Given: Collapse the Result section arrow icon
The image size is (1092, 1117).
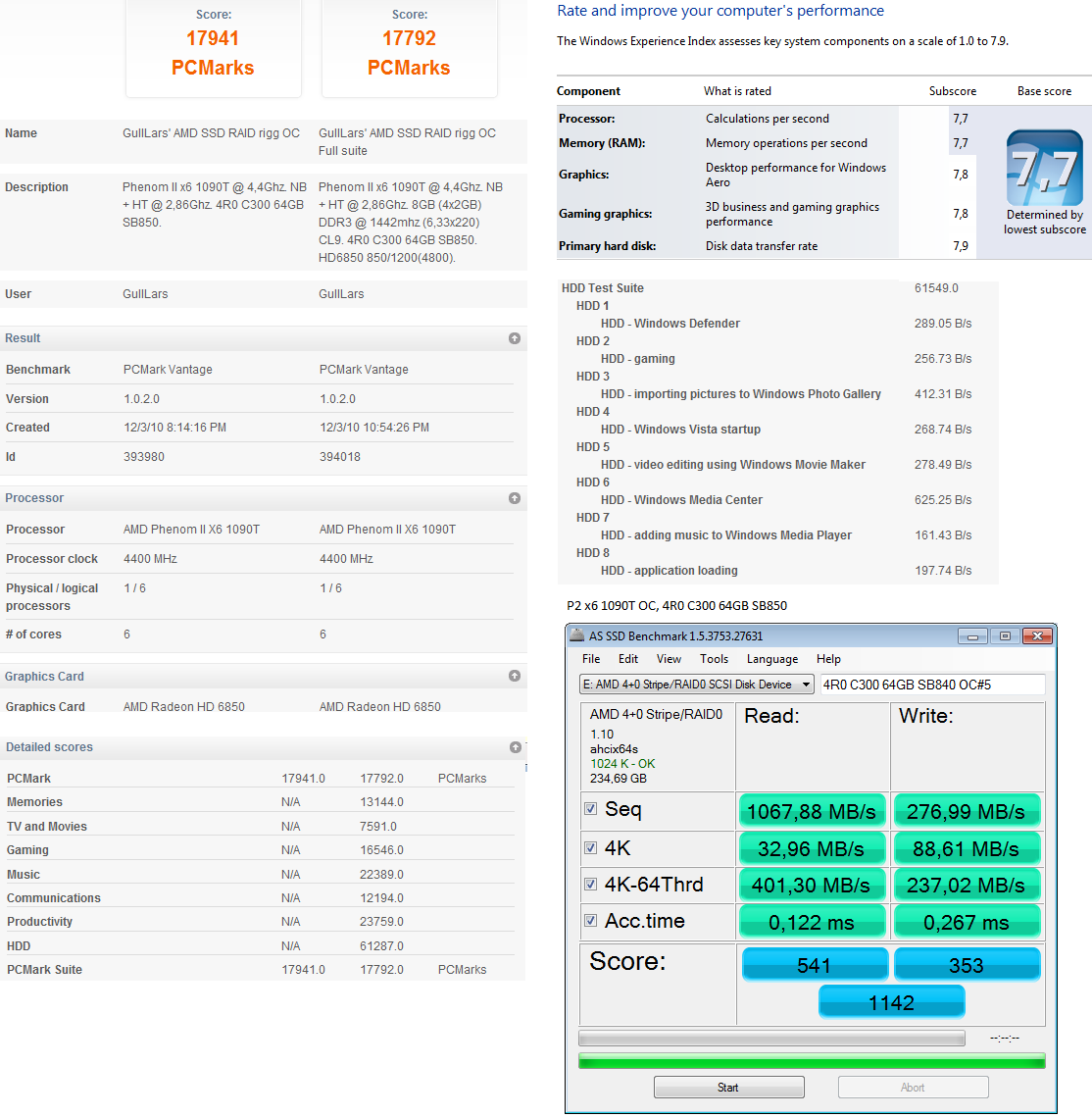Looking at the screenshot, I should [514, 338].
